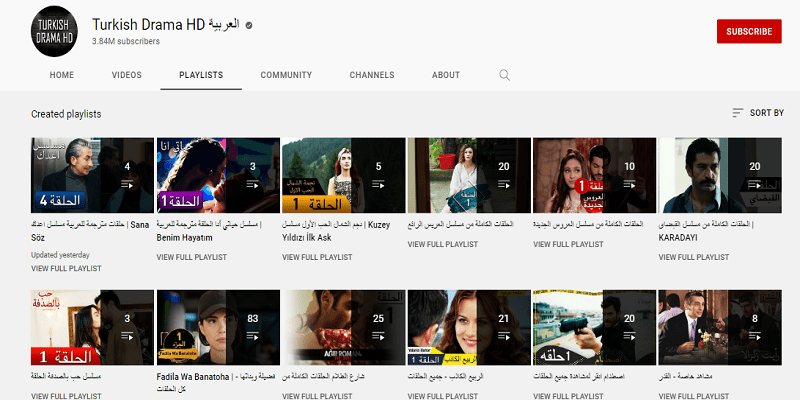800x400 pixels.
Task: Click playlist icon on 25-video playlist thumbnail
Action: (378, 336)
